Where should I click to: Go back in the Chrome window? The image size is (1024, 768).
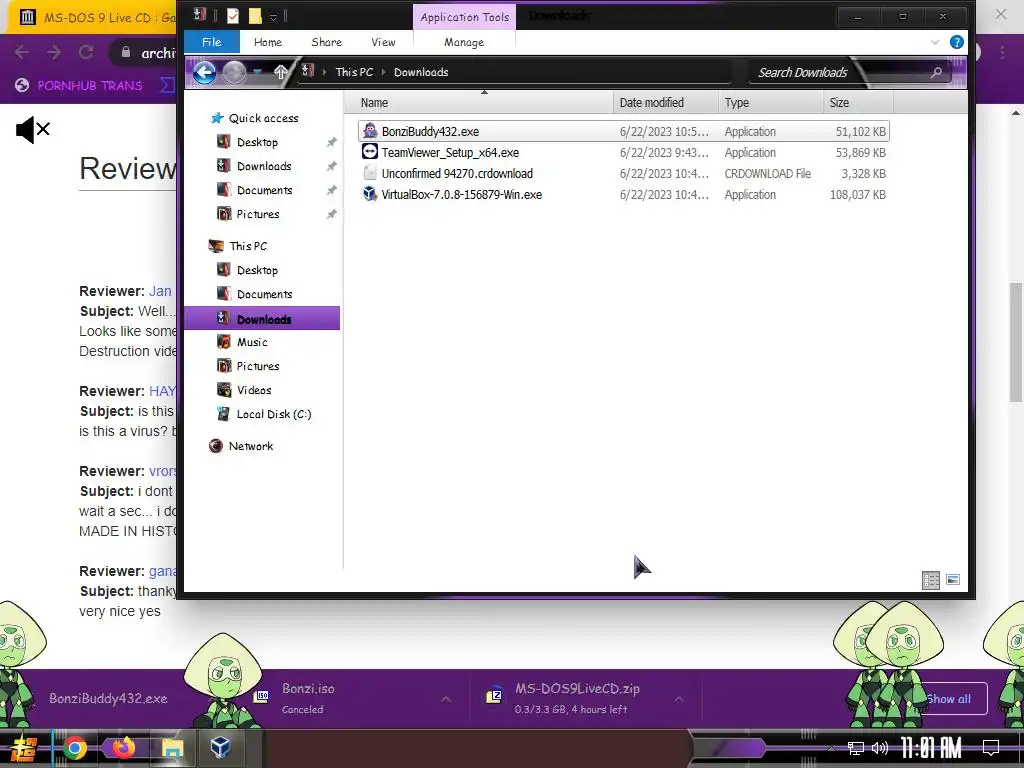pyautogui.click(x=22, y=52)
